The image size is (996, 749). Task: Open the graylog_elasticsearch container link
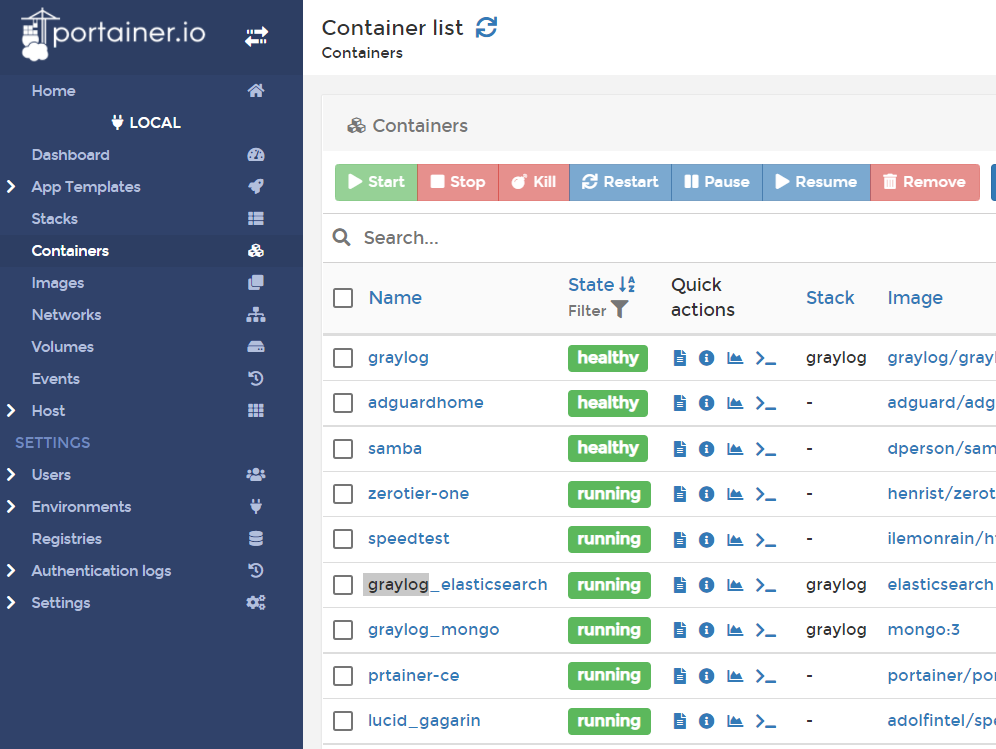(x=458, y=585)
